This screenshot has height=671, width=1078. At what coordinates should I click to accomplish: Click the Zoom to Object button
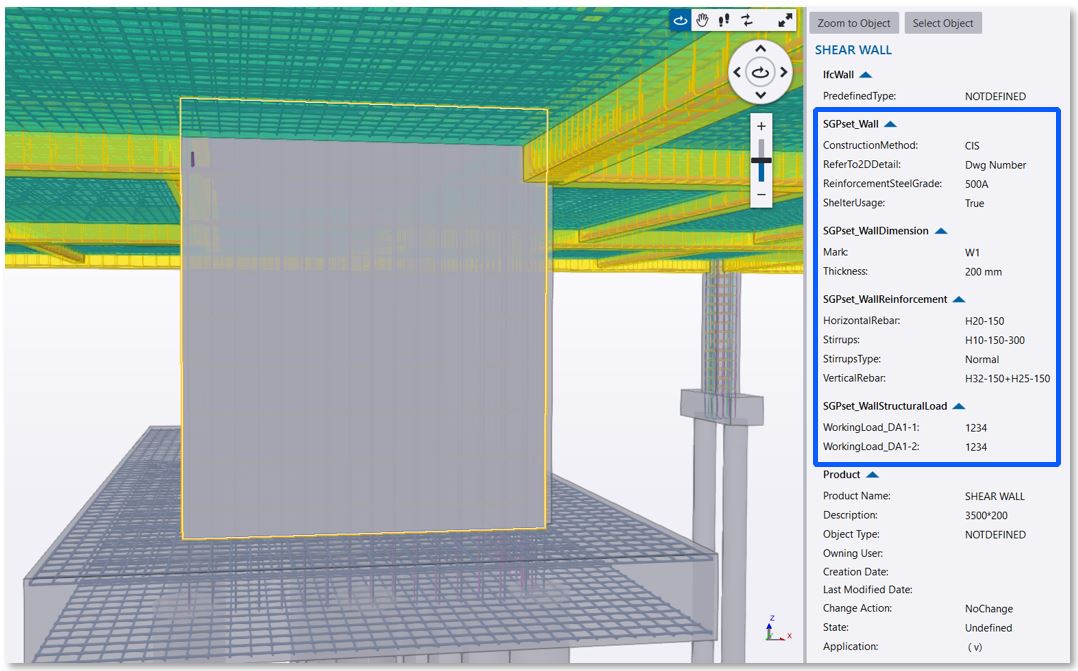pyautogui.click(x=853, y=23)
